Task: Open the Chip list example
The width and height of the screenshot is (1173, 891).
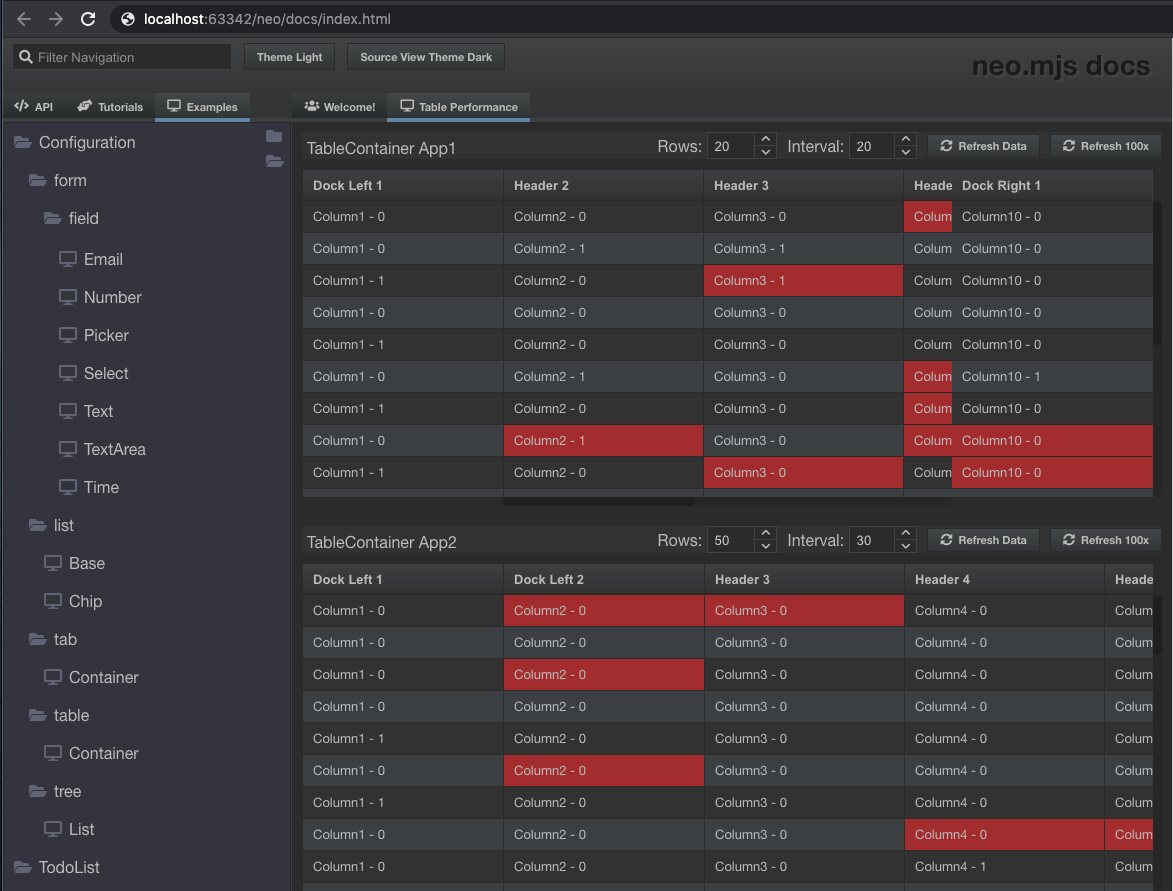Action: coord(73,601)
